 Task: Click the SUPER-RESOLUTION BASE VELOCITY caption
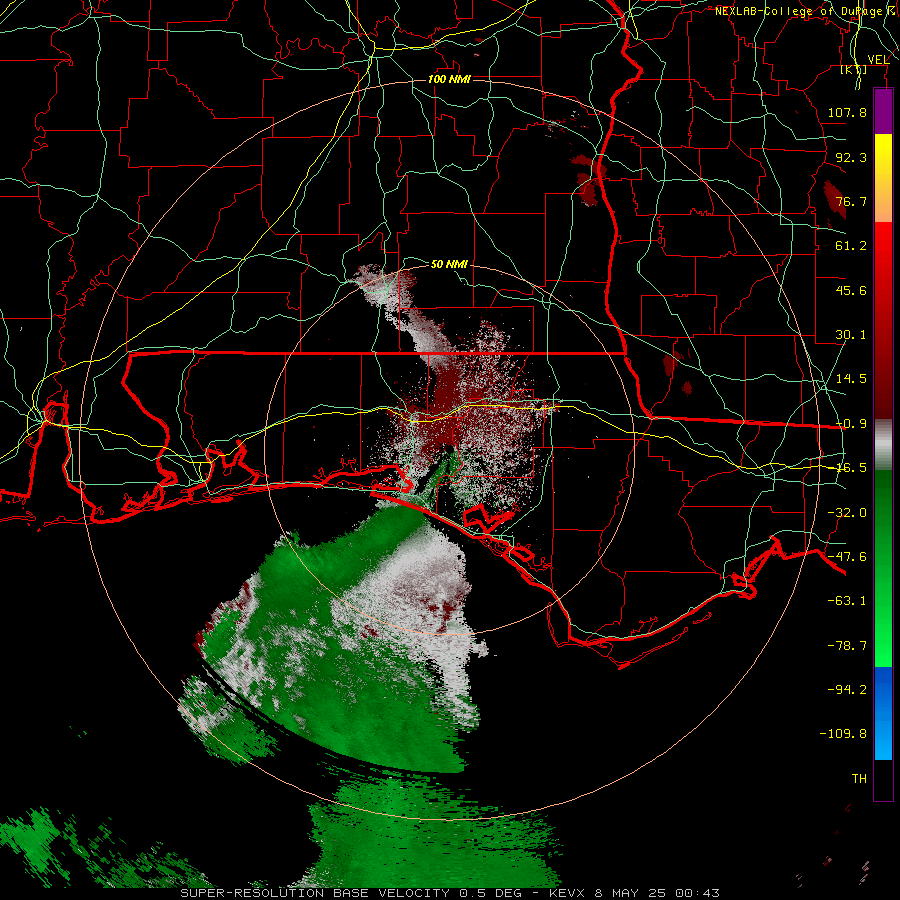point(317,893)
